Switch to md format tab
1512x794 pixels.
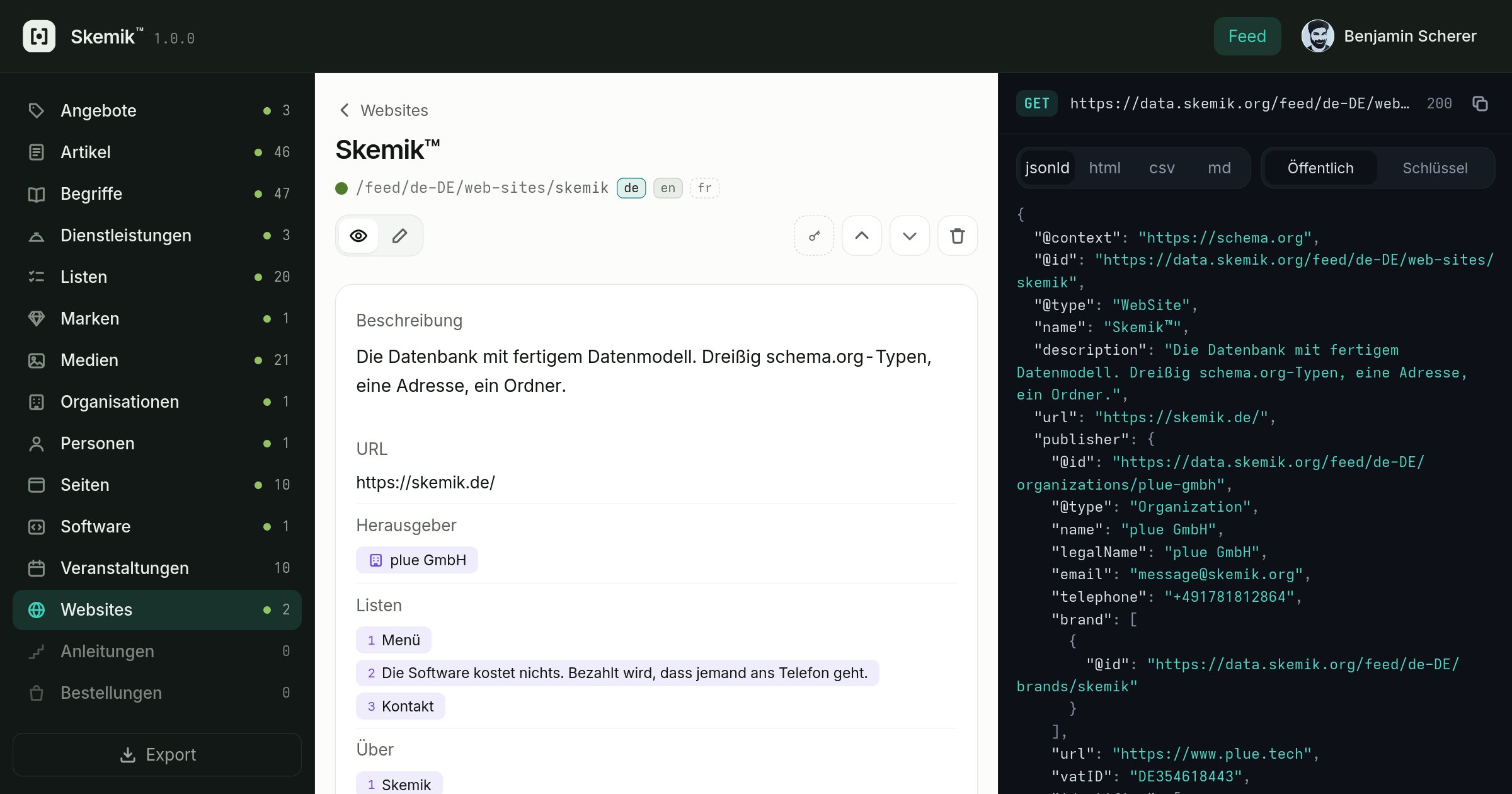[1219, 168]
